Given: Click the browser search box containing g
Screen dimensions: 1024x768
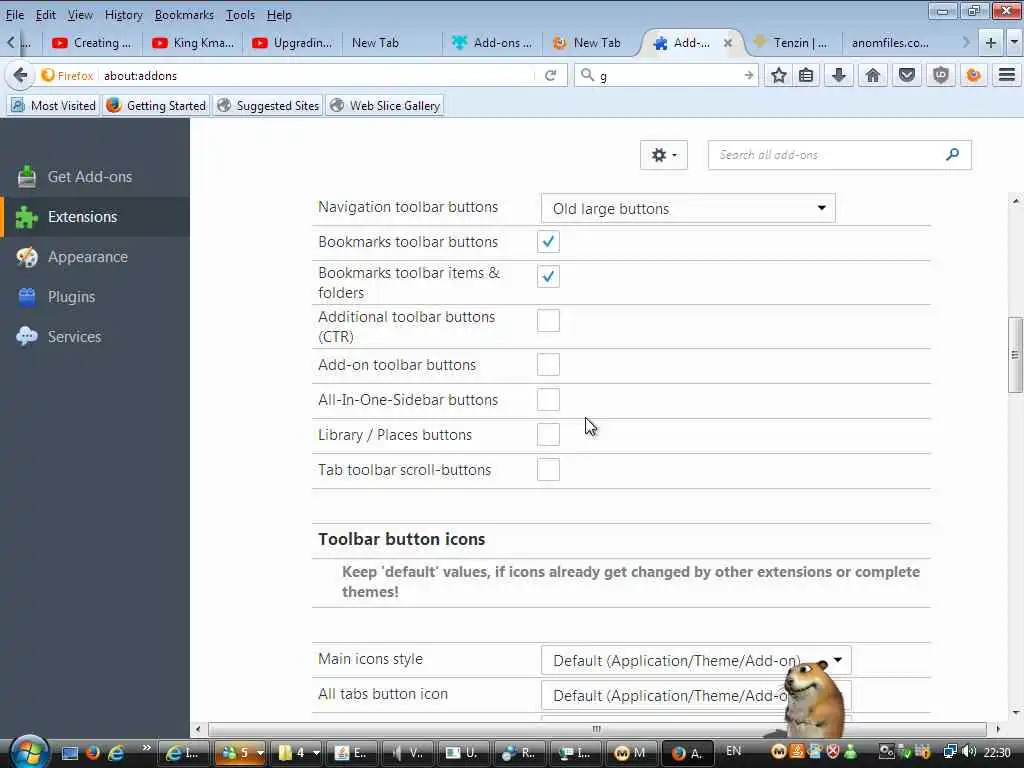Looking at the screenshot, I should coord(666,76).
